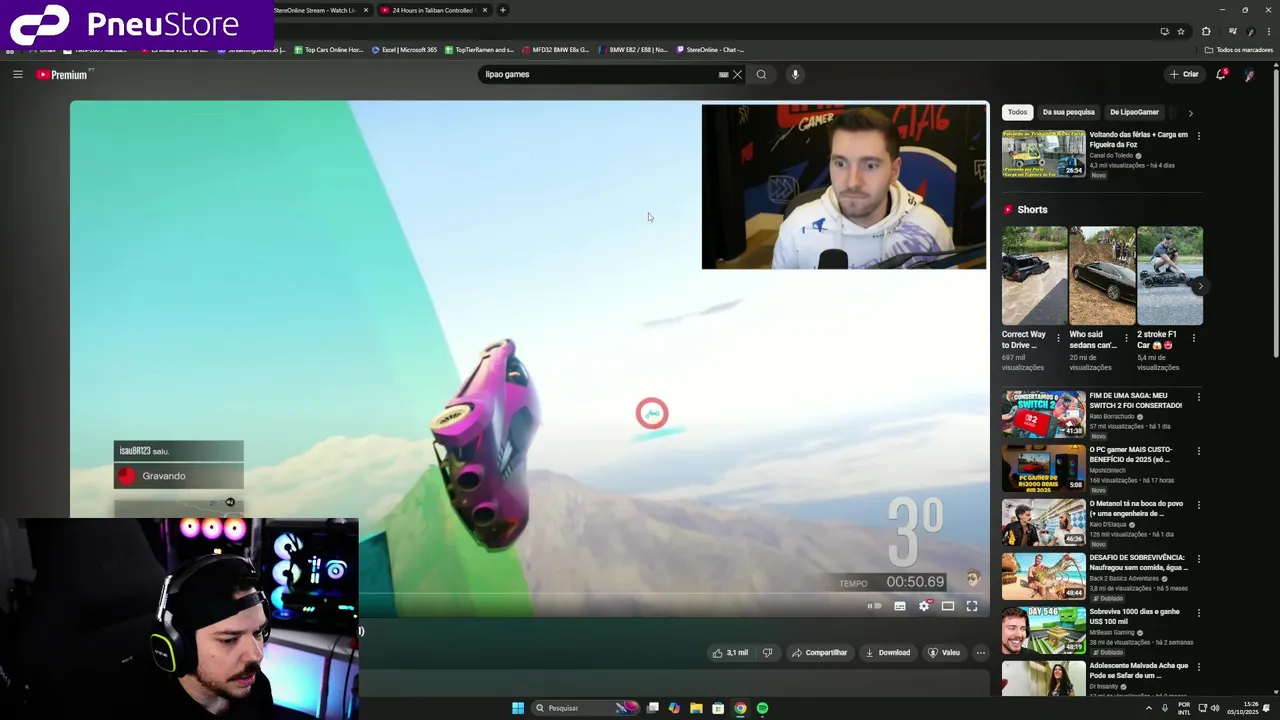Click the Download button
This screenshot has height=720, width=1280.
(888, 653)
